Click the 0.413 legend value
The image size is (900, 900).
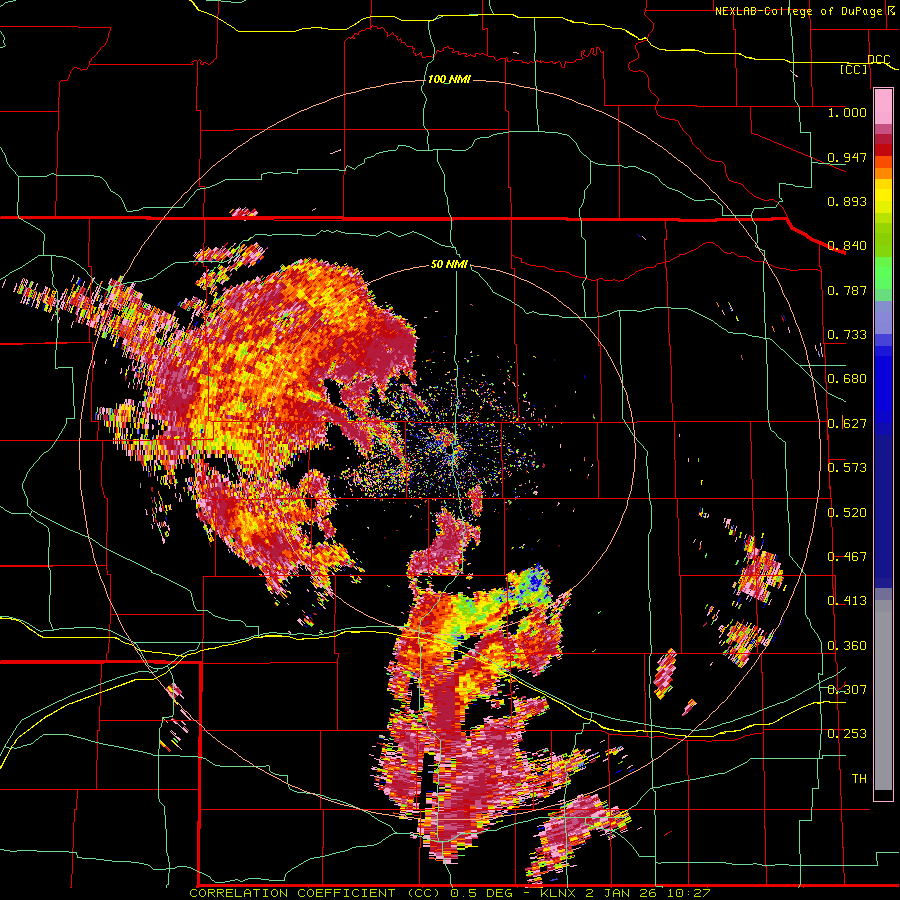click(x=847, y=601)
